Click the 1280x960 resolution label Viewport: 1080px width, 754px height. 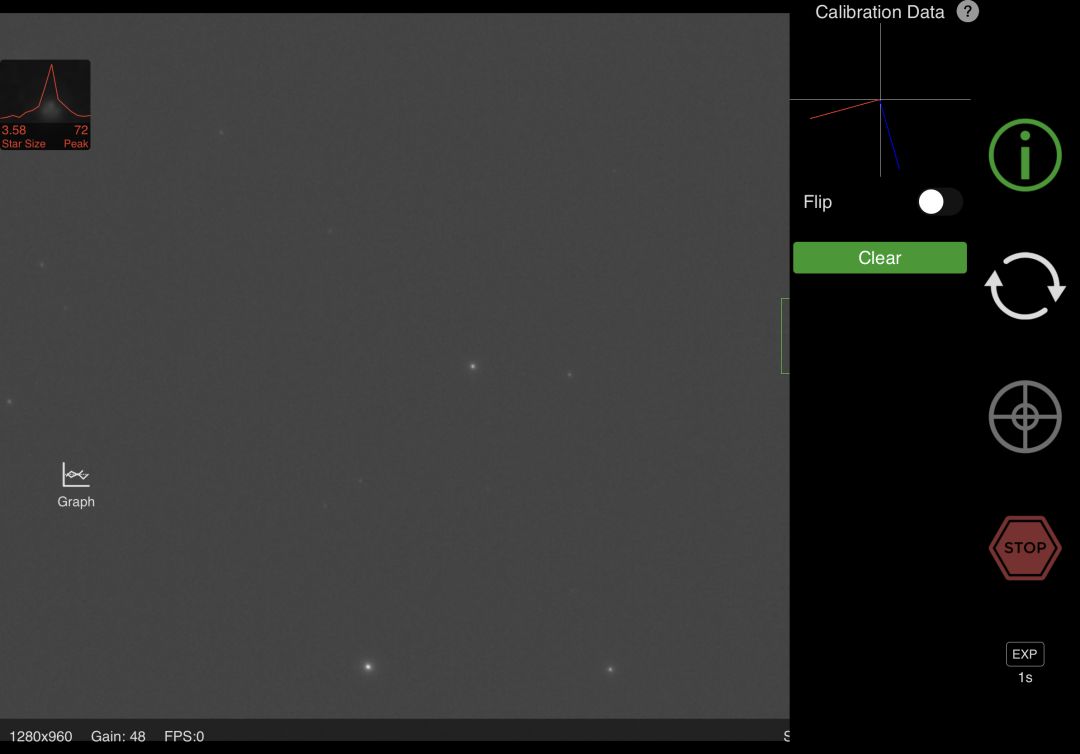(x=41, y=736)
